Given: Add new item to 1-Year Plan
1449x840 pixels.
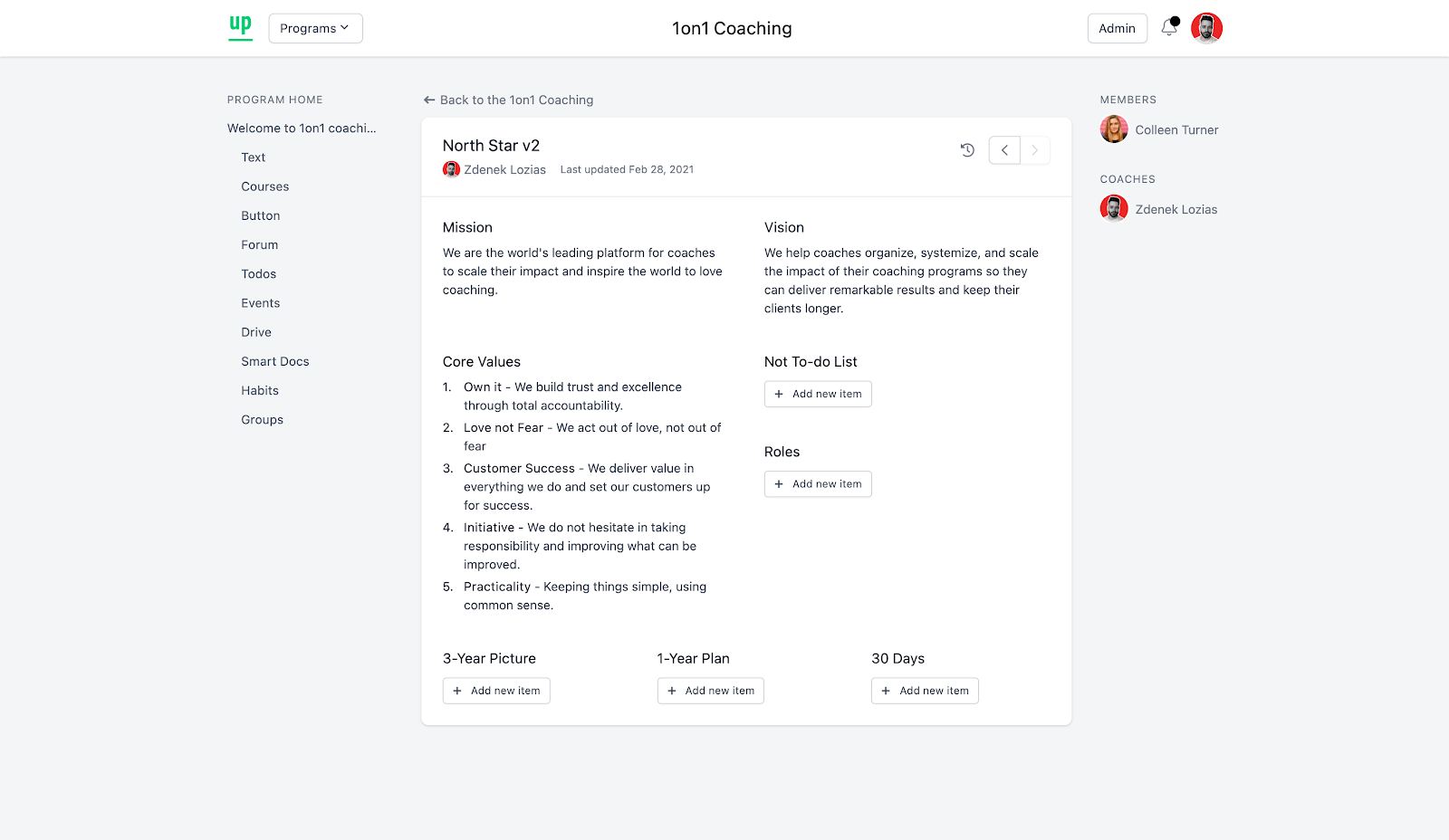Looking at the screenshot, I should click(711, 691).
